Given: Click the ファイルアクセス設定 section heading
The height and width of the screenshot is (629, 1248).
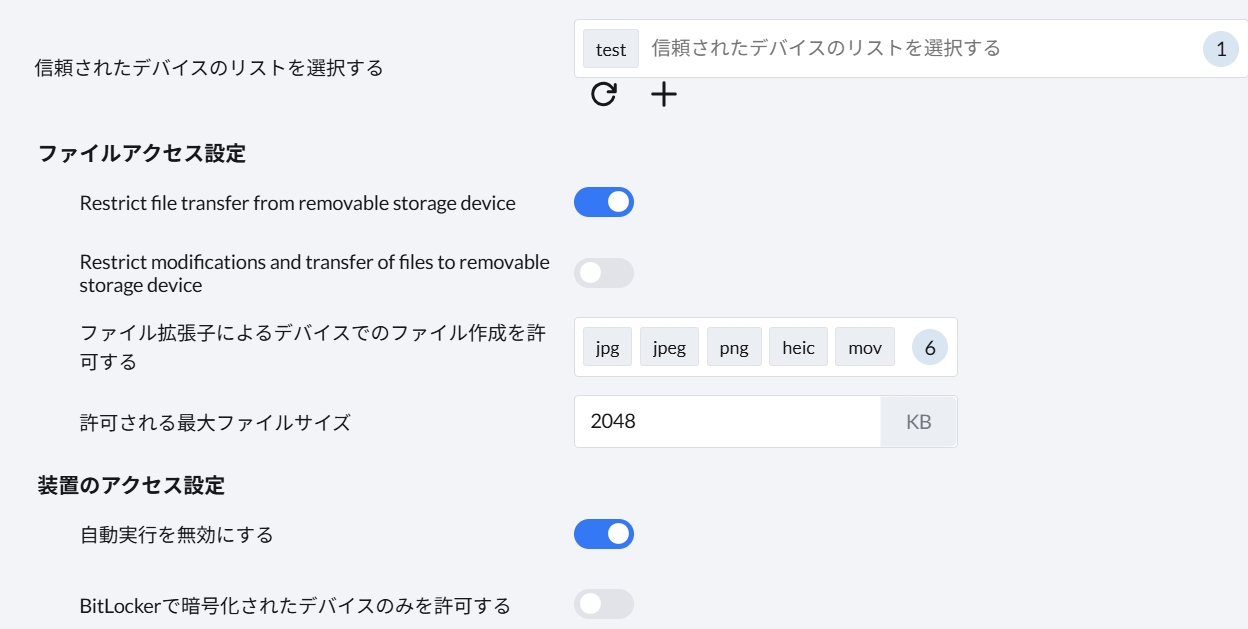Looking at the screenshot, I should point(142,154).
